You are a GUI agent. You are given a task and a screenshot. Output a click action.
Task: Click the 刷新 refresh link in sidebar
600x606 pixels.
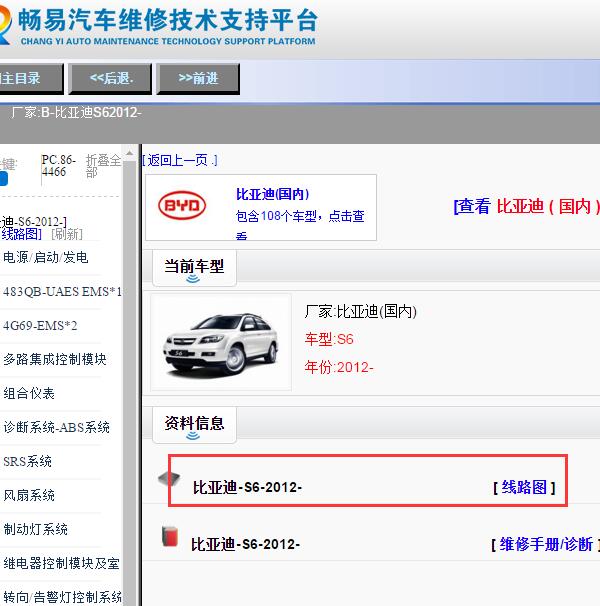coord(67,234)
